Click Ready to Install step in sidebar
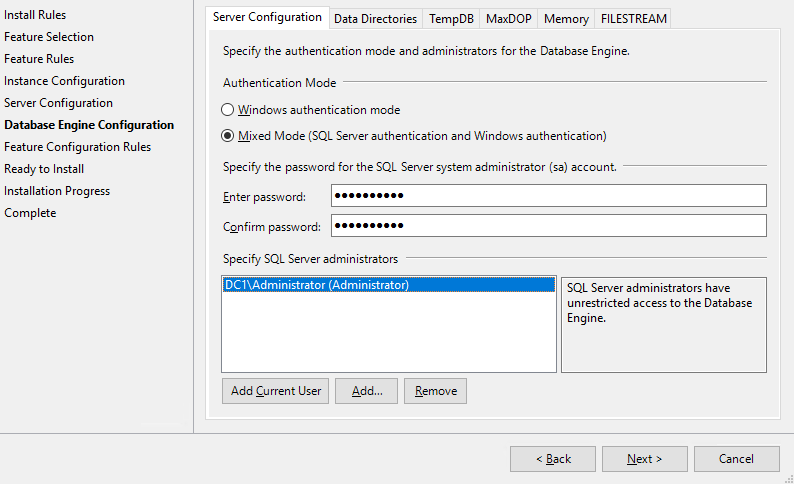The height and width of the screenshot is (484, 794). click(x=44, y=169)
